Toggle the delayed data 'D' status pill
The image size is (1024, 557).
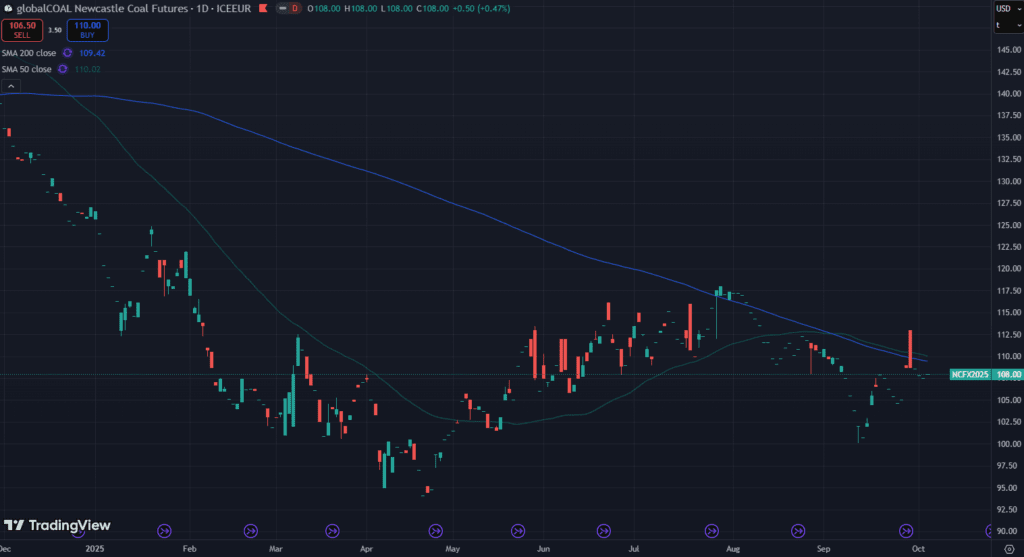point(296,9)
